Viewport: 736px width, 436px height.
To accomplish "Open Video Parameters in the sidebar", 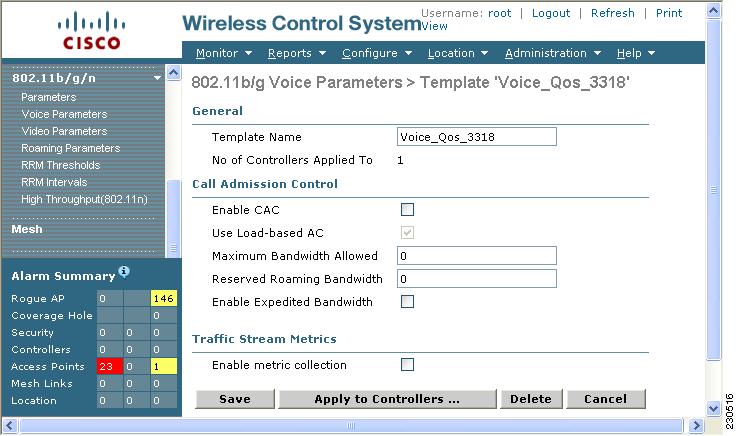I will [64, 131].
